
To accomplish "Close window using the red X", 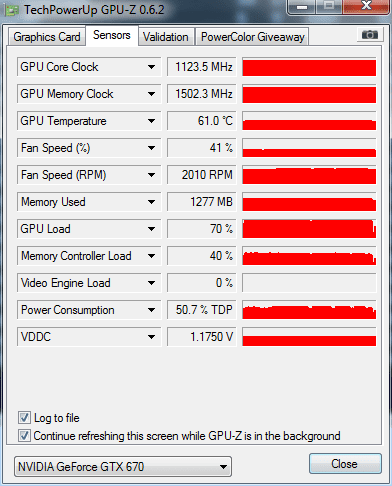I will point(367,6).
